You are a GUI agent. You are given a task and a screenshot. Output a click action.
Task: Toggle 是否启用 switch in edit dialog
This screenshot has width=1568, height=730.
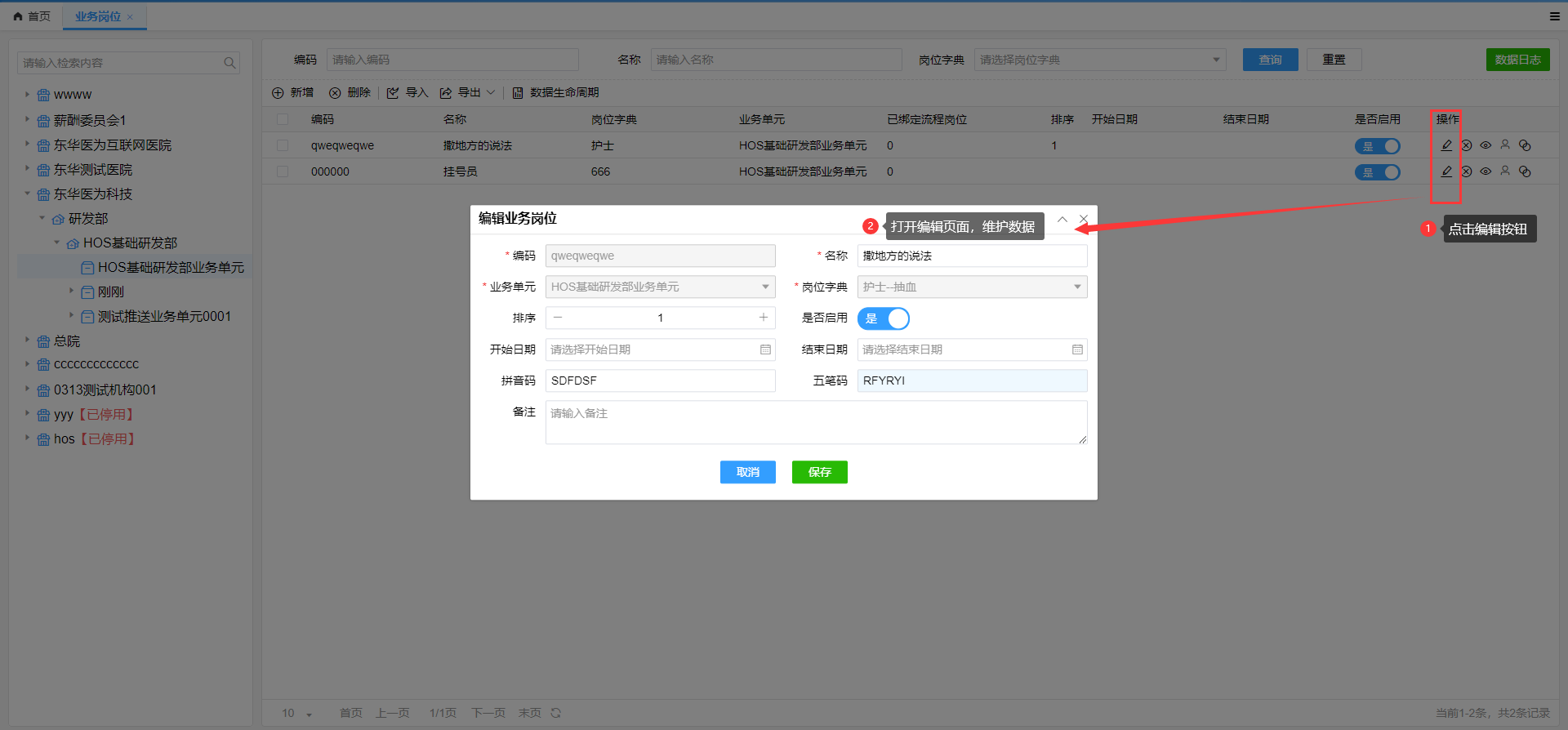coord(884,318)
